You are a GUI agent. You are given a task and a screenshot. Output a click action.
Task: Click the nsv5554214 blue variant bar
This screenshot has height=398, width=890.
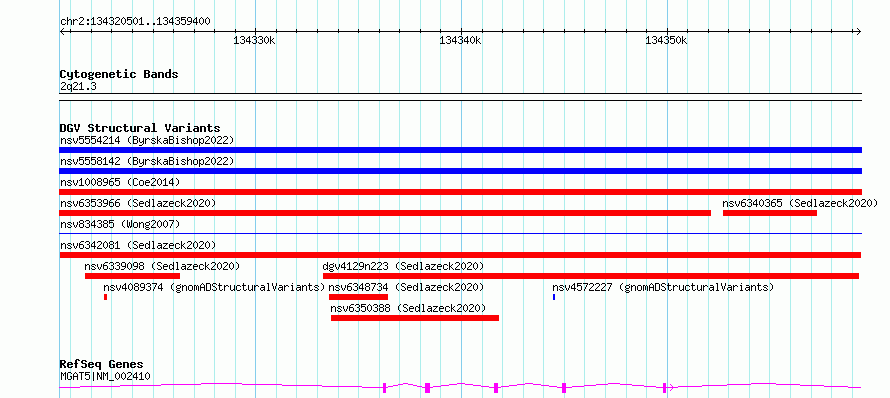[460, 150]
